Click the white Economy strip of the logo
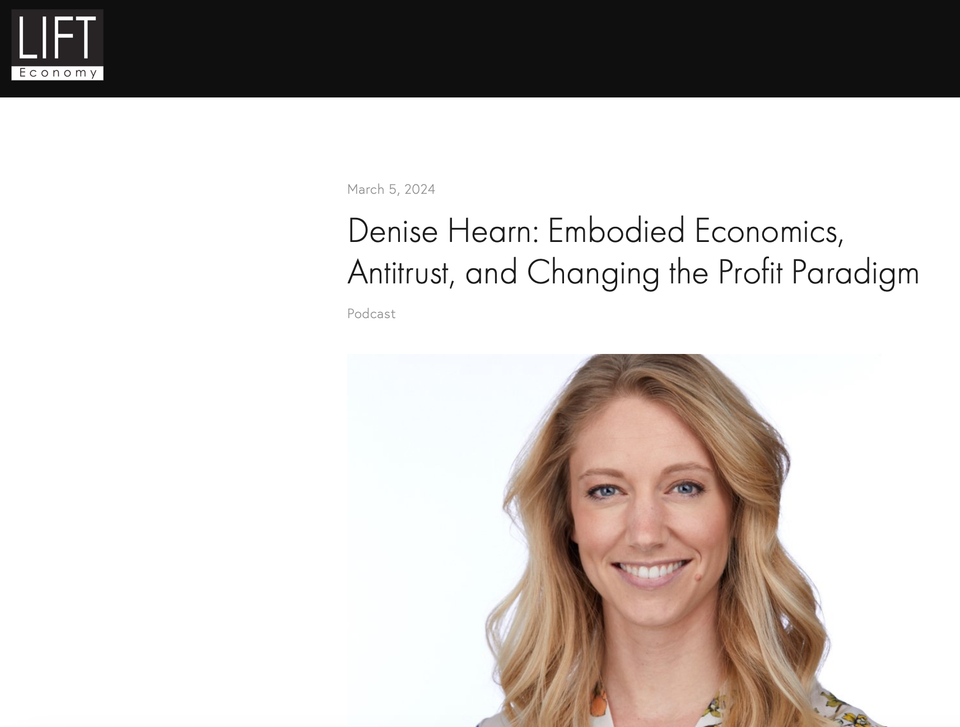This screenshot has height=727, width=960. click(58, 73)
